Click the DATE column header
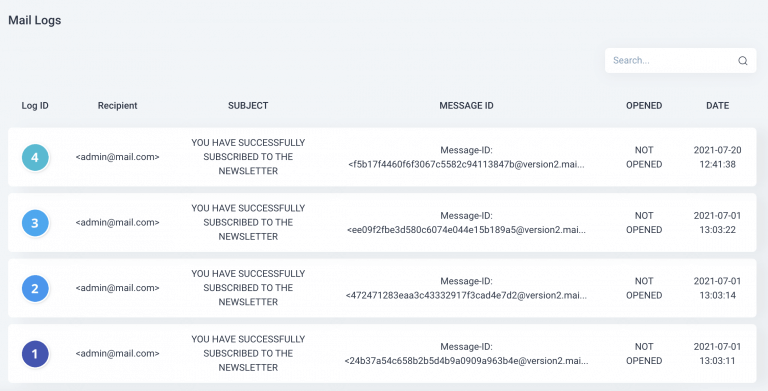The height and width of the screenshot is (391, 768). [718, 105]
